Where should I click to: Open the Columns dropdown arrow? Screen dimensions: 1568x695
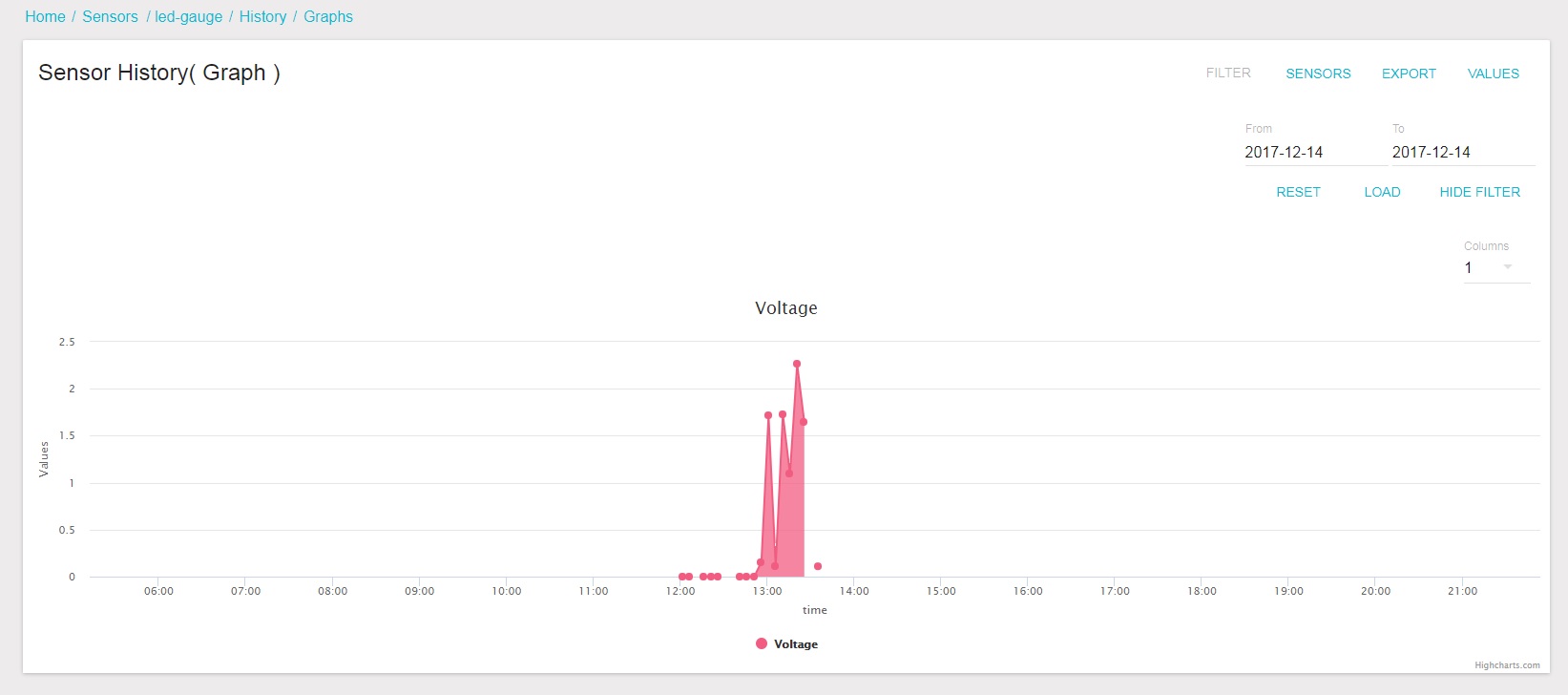1508,267
